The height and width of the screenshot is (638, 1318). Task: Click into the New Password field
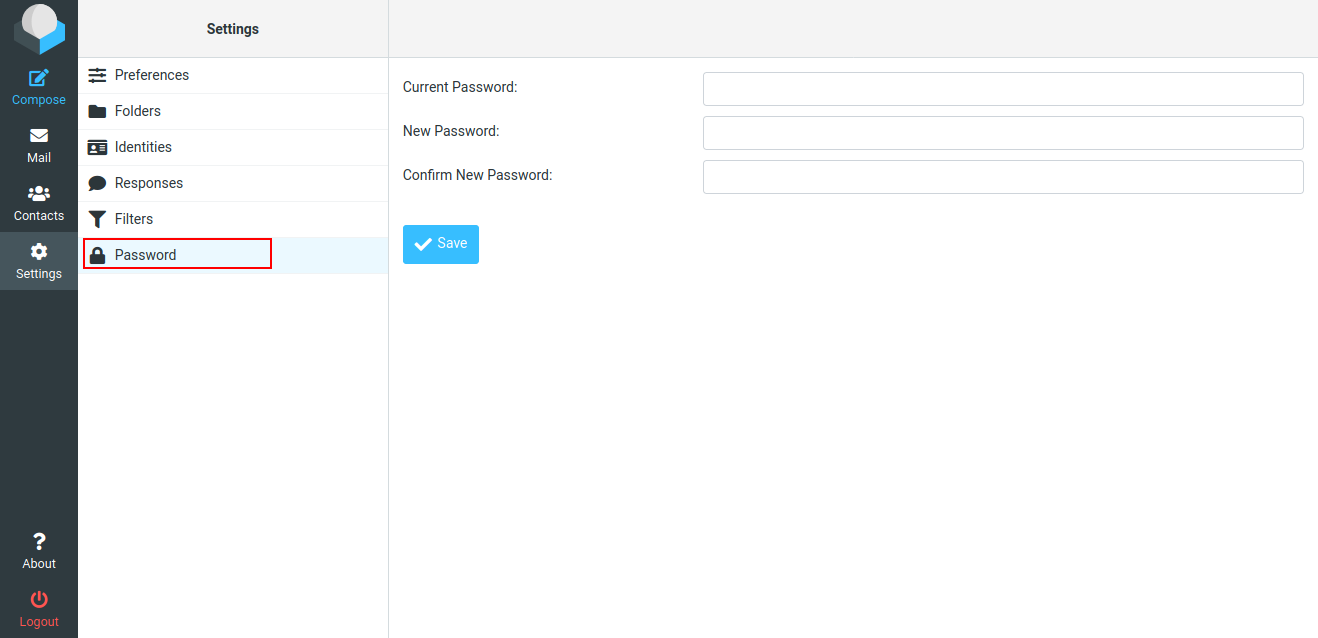tap(1003, 133)
